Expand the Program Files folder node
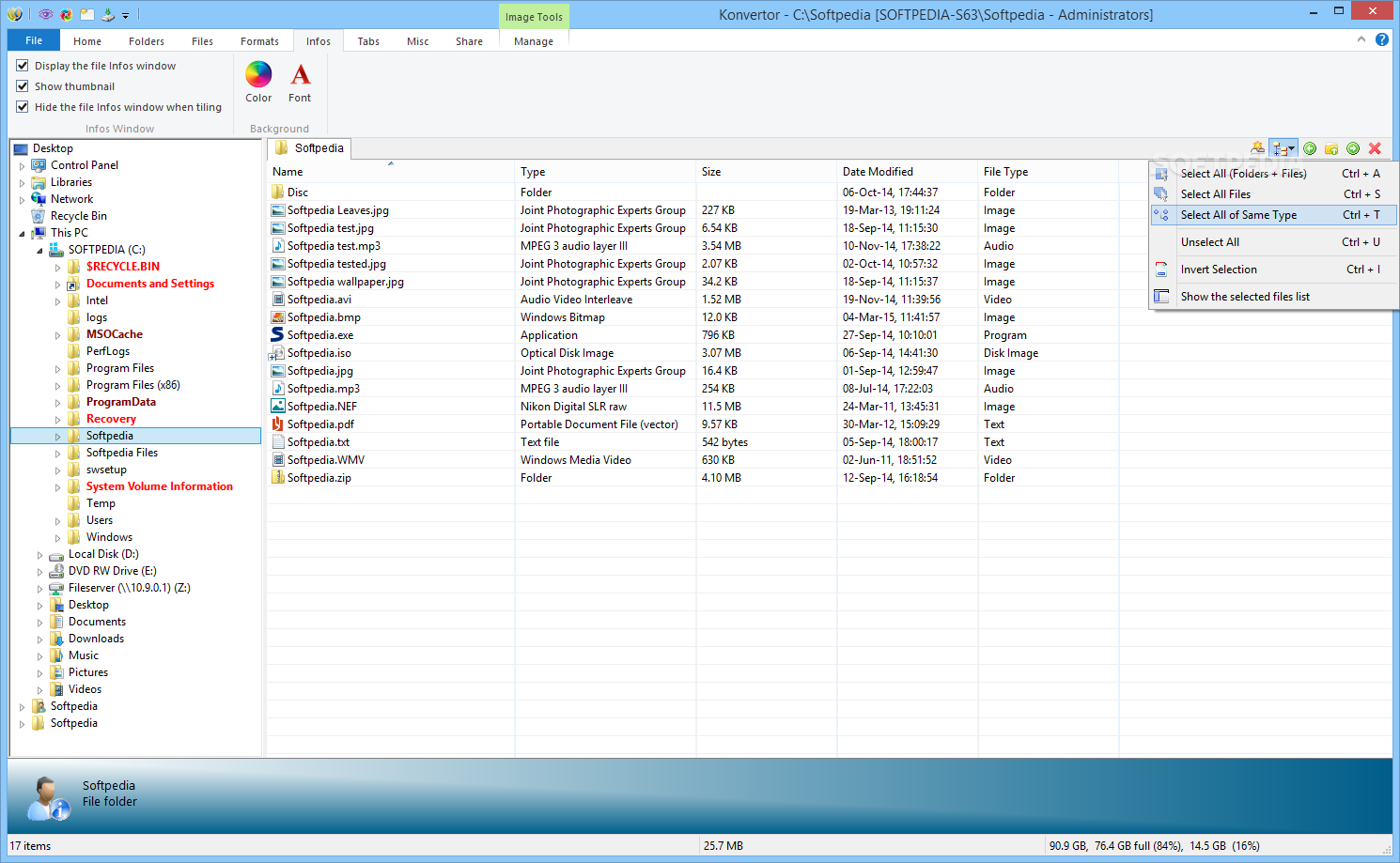 coord(58,368)
